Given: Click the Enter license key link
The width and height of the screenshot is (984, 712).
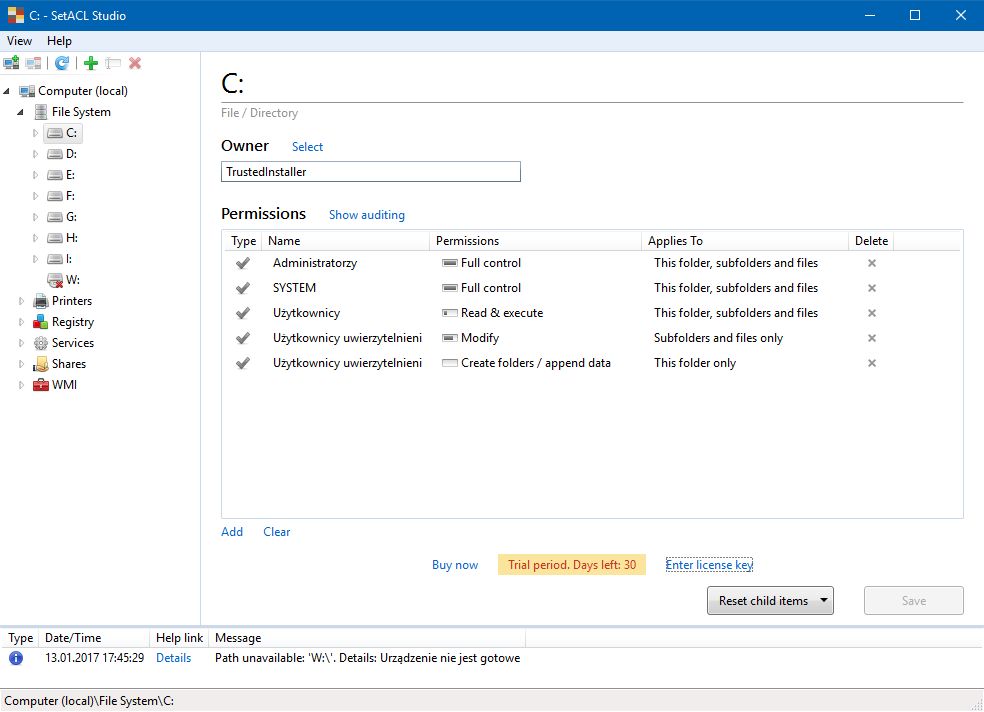Looking at the screenshot, I should coord(709,564).
